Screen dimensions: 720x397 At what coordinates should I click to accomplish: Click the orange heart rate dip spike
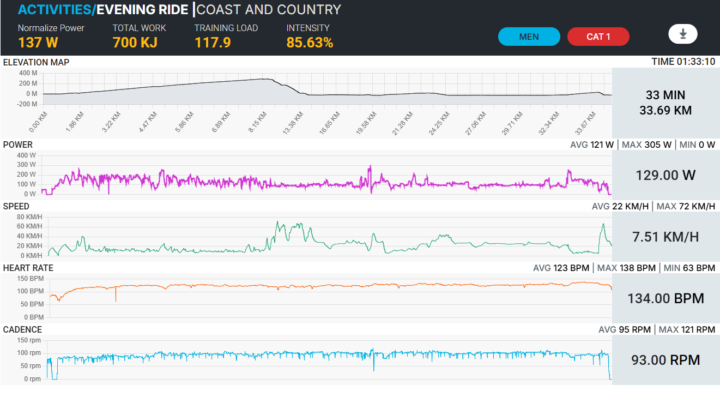point(116,294)
